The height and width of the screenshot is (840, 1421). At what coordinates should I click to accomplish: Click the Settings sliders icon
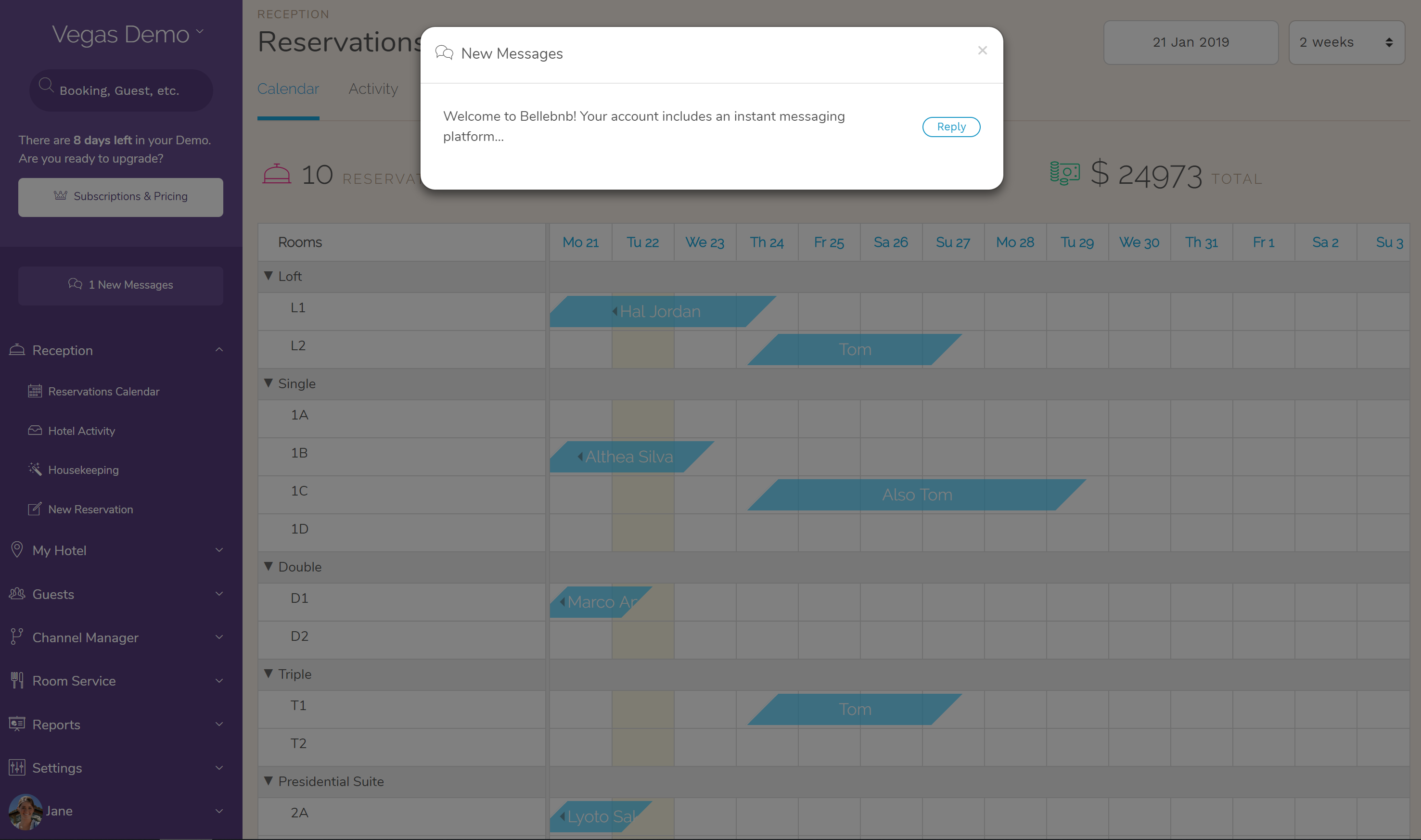pyautogui.click(x=17, y=767)
